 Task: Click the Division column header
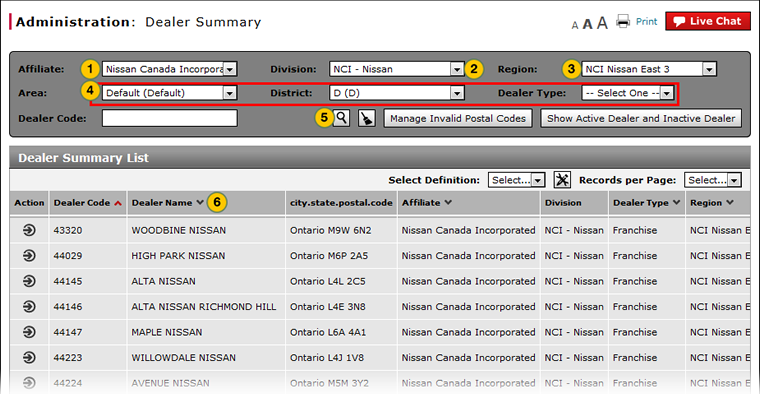pos(563,203)
